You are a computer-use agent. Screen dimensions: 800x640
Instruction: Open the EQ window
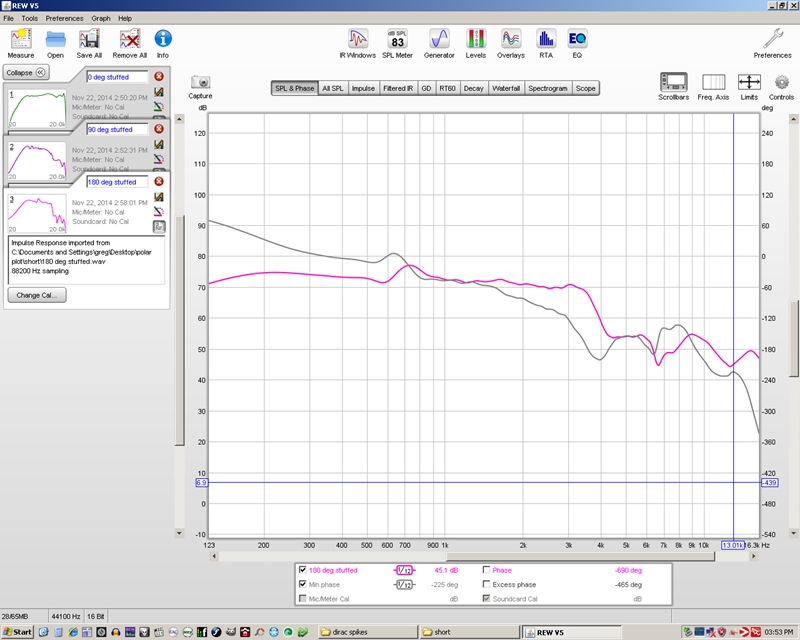tap(577, 44)
